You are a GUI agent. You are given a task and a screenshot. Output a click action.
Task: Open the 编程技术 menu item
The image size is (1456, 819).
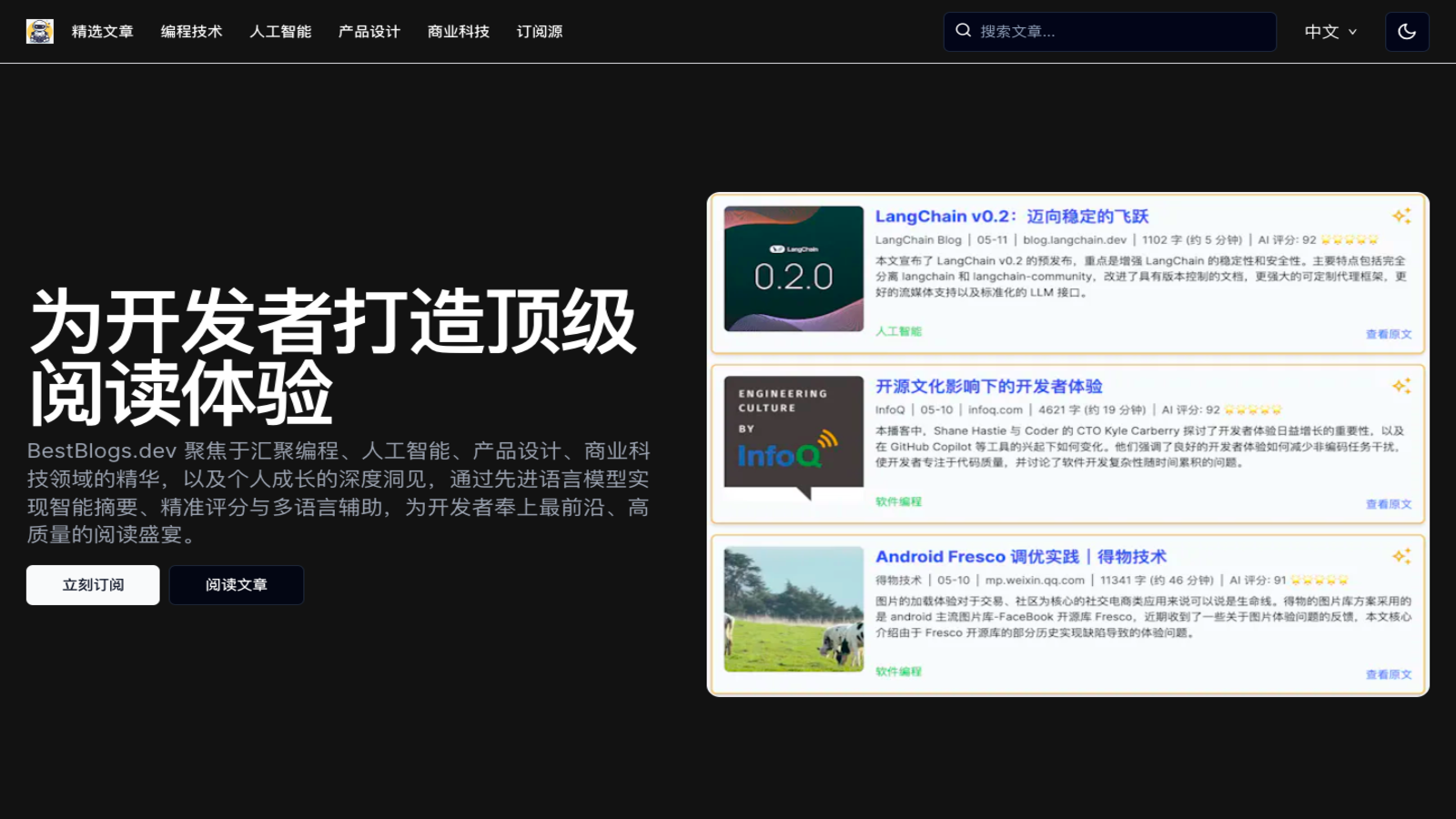click(192, 32)
